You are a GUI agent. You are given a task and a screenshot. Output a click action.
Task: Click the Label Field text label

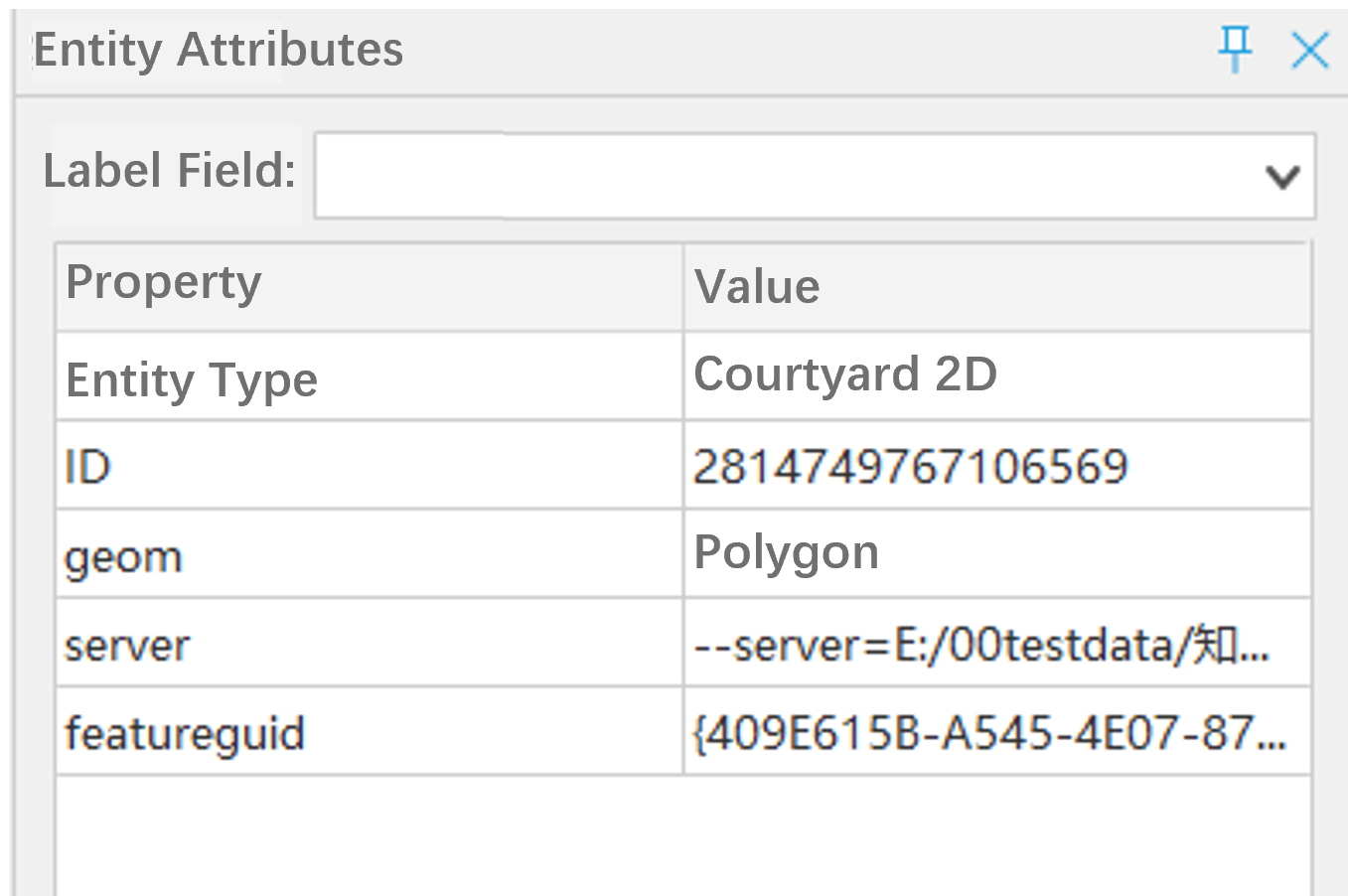(x=169, y=171)
